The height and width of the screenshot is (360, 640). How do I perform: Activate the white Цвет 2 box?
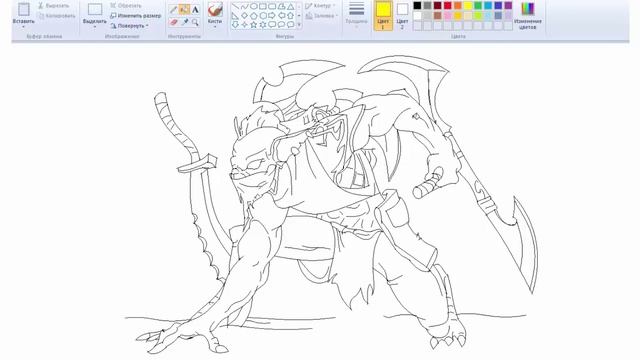coord(402,16)
